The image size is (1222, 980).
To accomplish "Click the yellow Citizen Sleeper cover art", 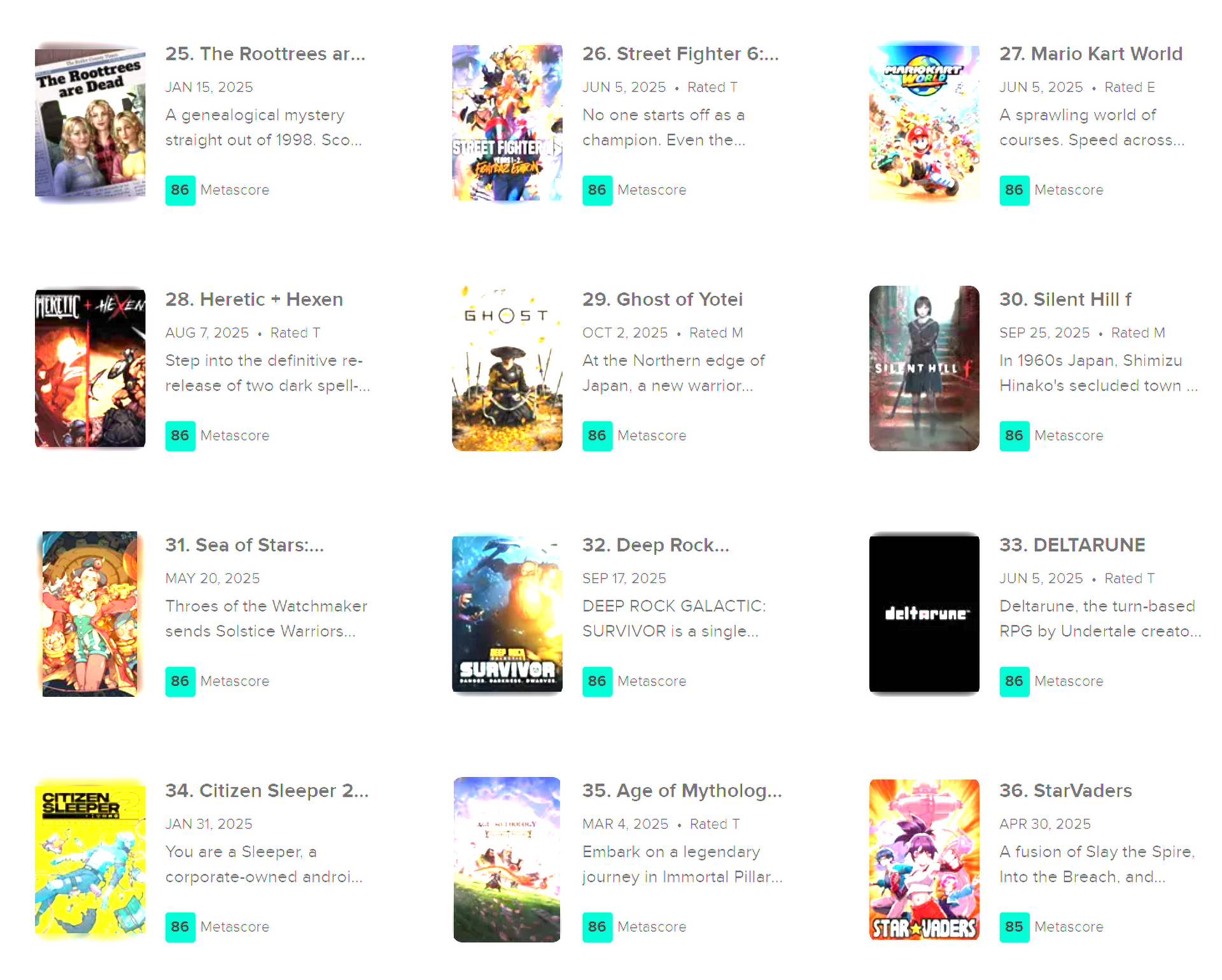I will tap(90, 860).
